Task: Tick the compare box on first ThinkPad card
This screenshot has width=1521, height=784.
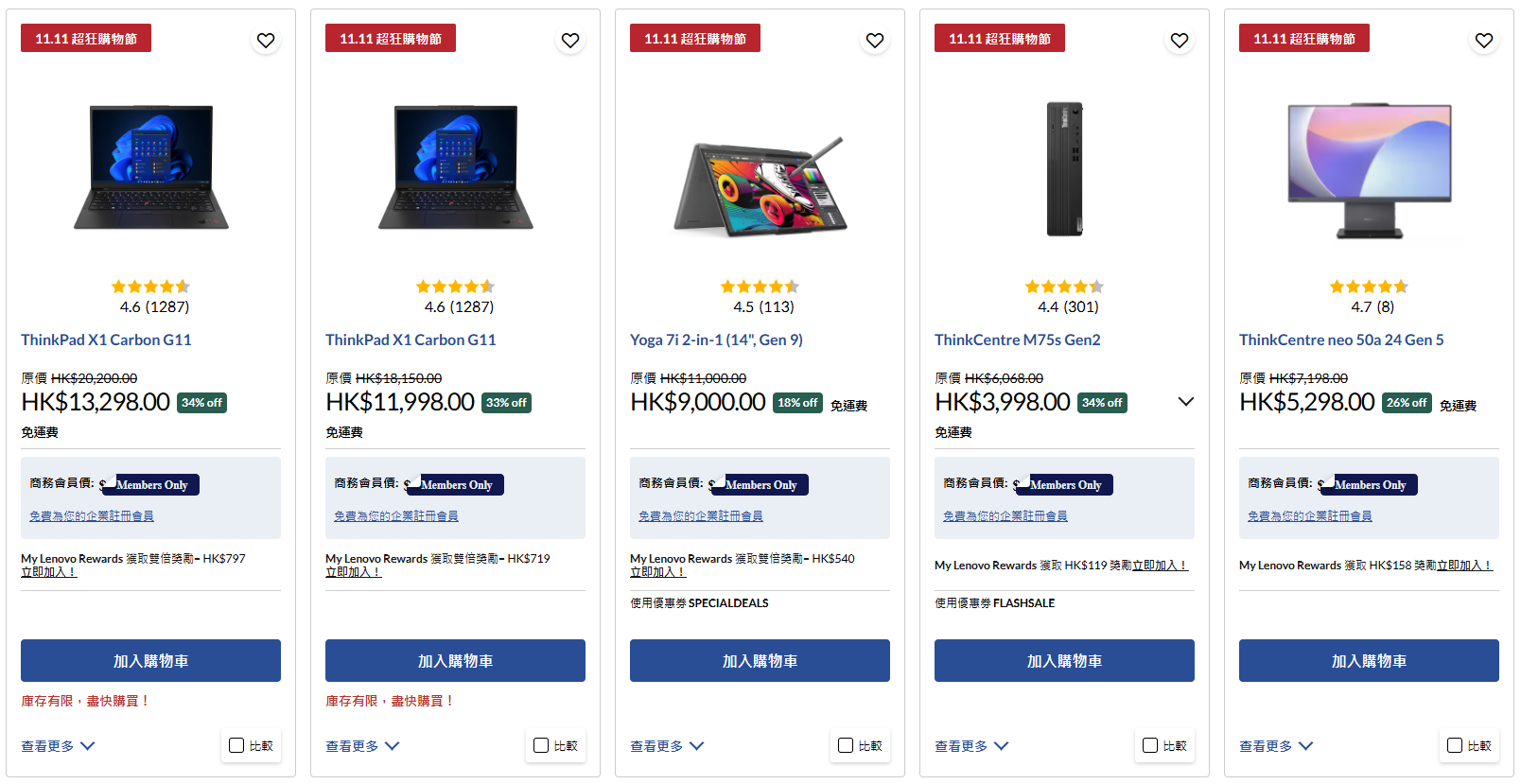Action: point(236,745)
